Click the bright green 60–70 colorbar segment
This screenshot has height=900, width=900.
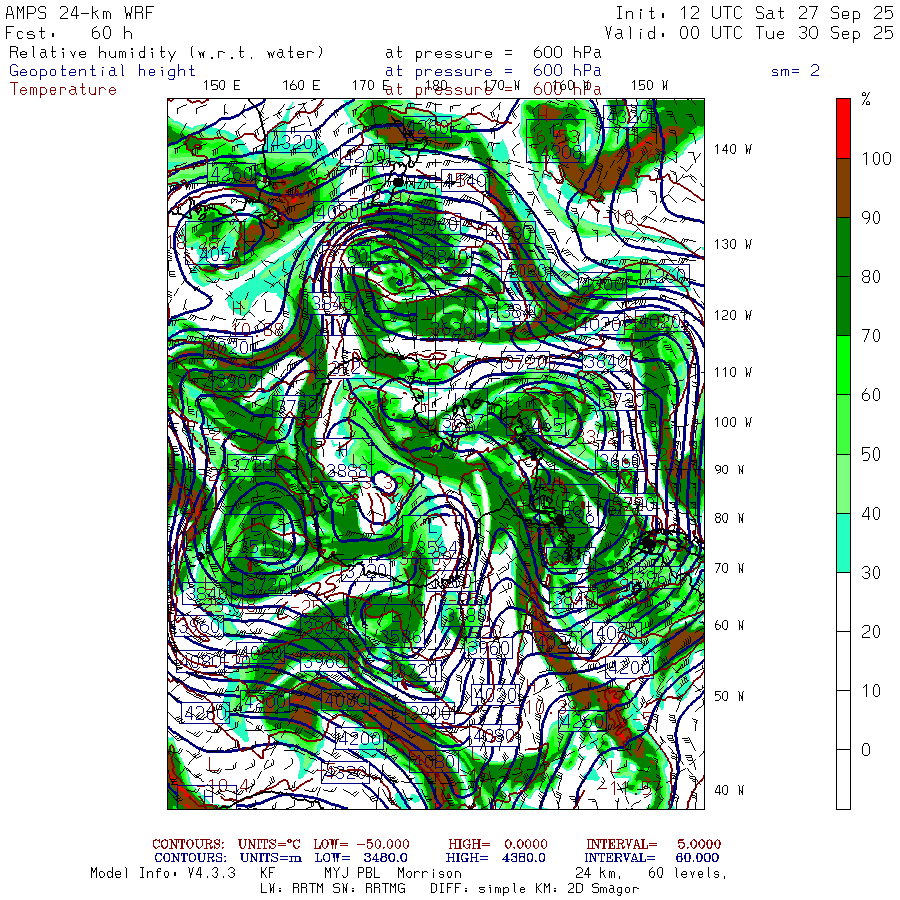(843, 366)
